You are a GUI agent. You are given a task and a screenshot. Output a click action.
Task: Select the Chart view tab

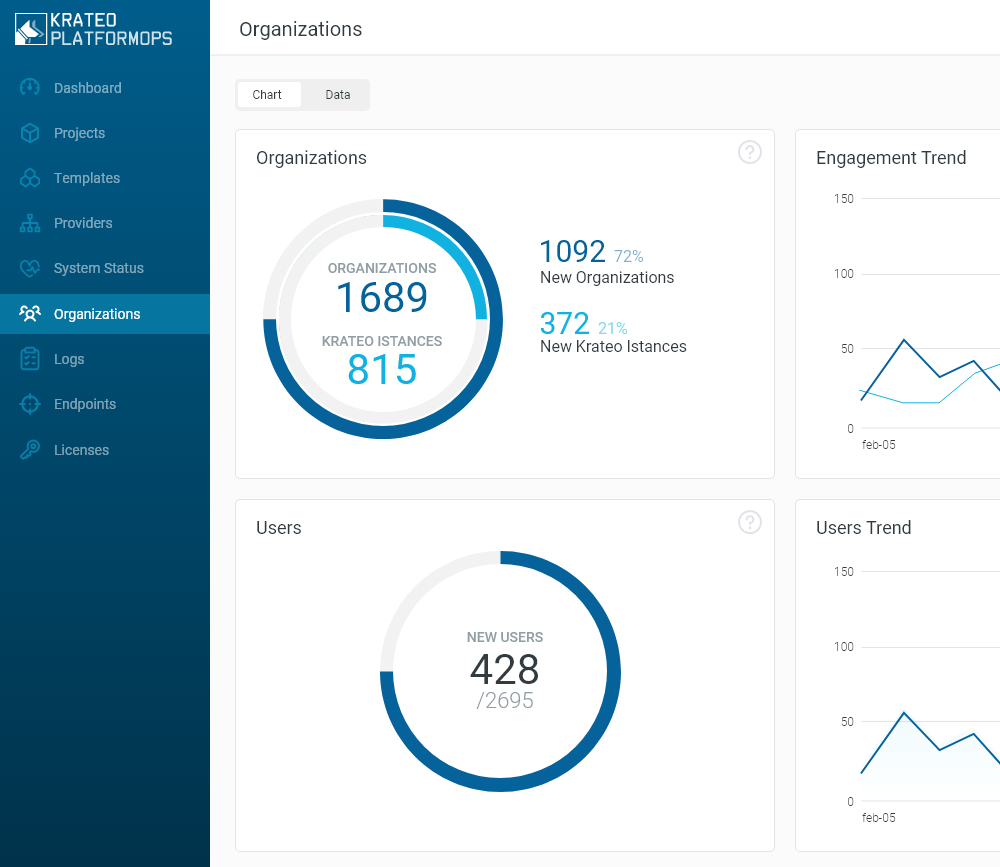pos(267,95)
